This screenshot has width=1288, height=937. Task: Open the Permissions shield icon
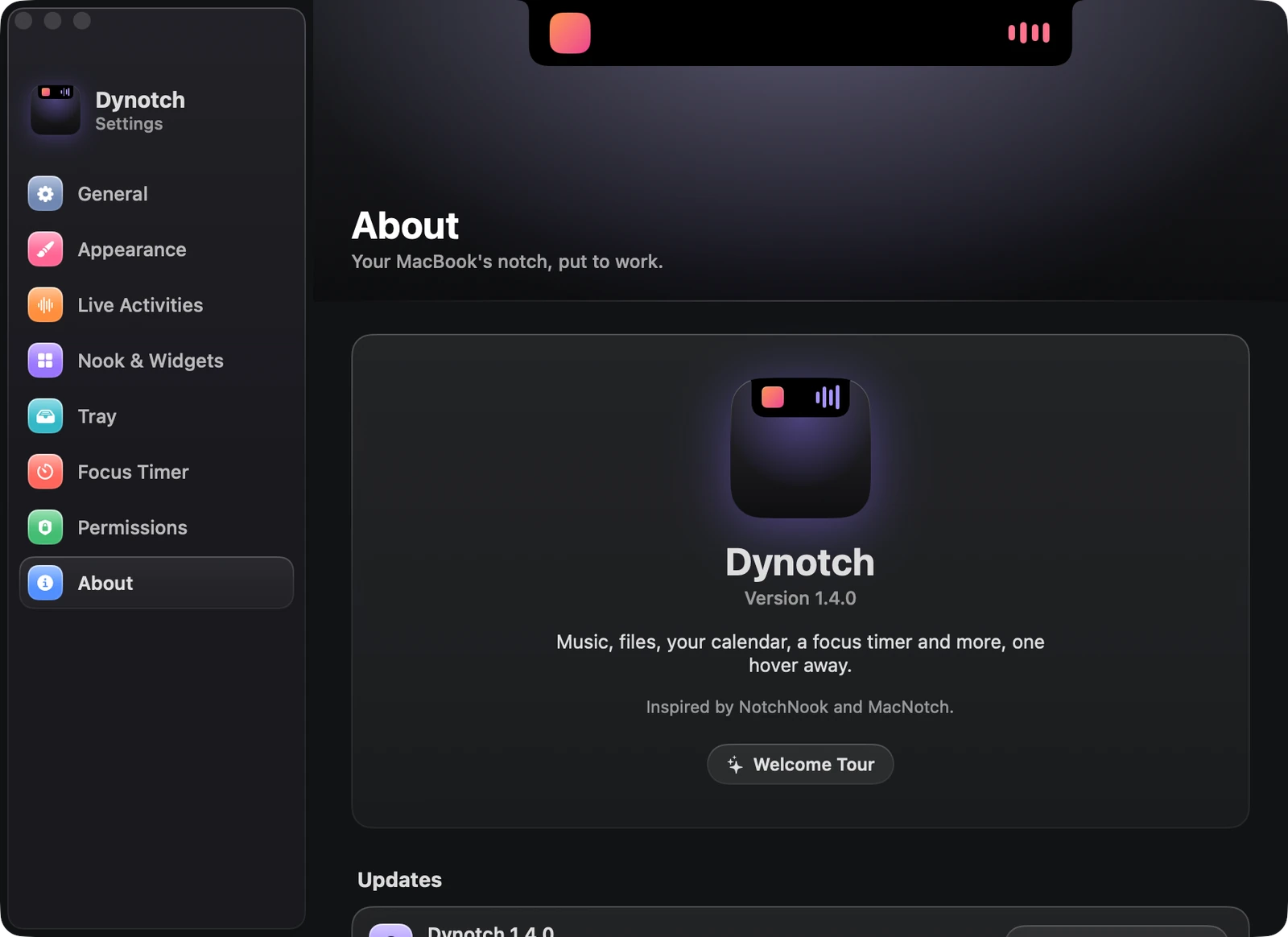coord(45,527)
